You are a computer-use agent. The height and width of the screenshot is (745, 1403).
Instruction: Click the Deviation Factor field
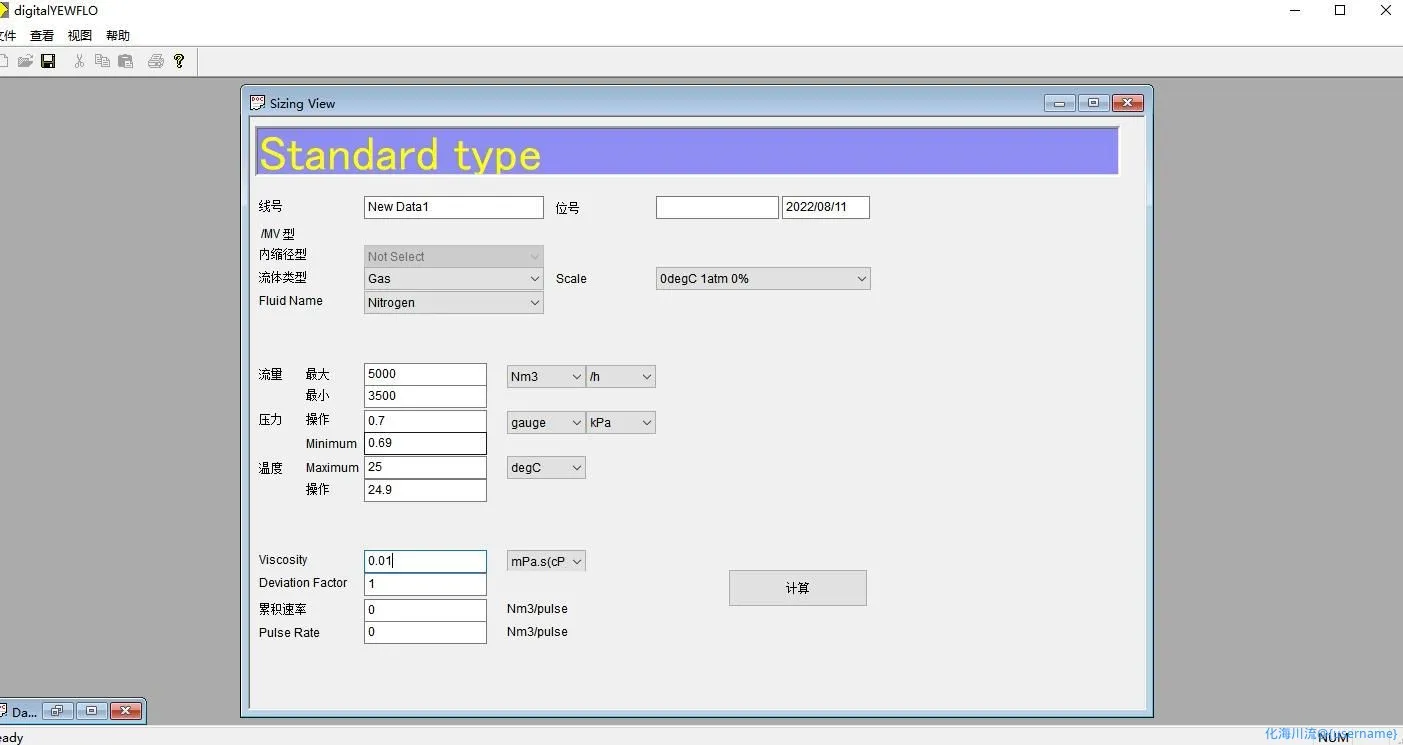click(x=425, y=584)
